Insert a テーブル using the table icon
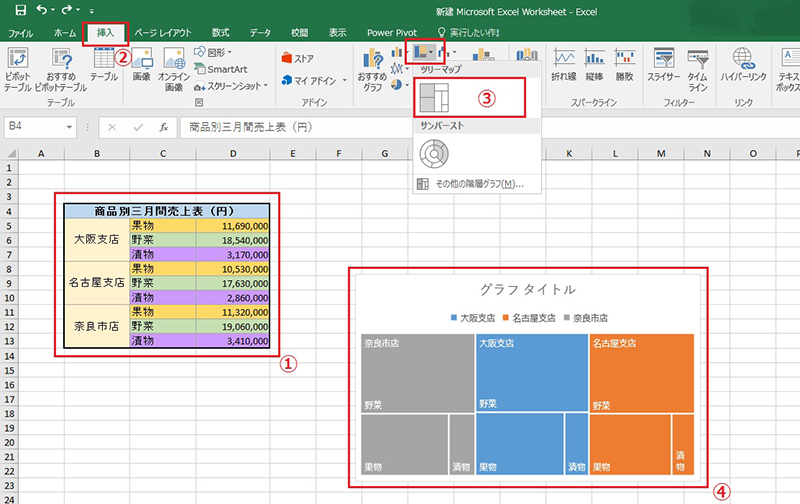The width and height of the screenshot is (800, 504). (x=104, y=65)
